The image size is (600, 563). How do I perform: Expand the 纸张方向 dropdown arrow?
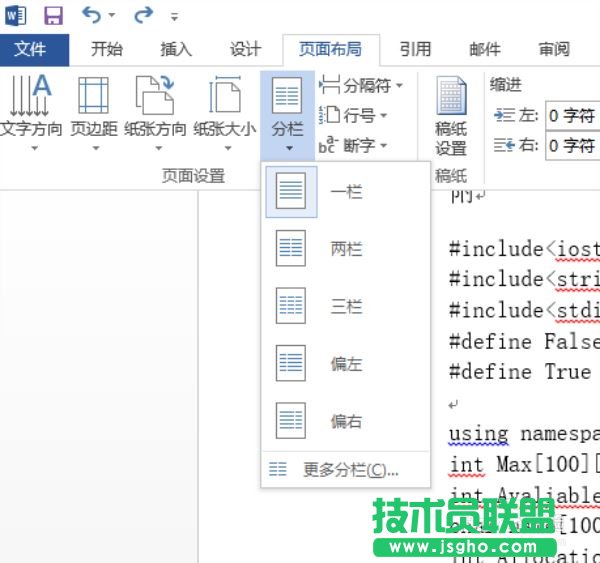158,148
